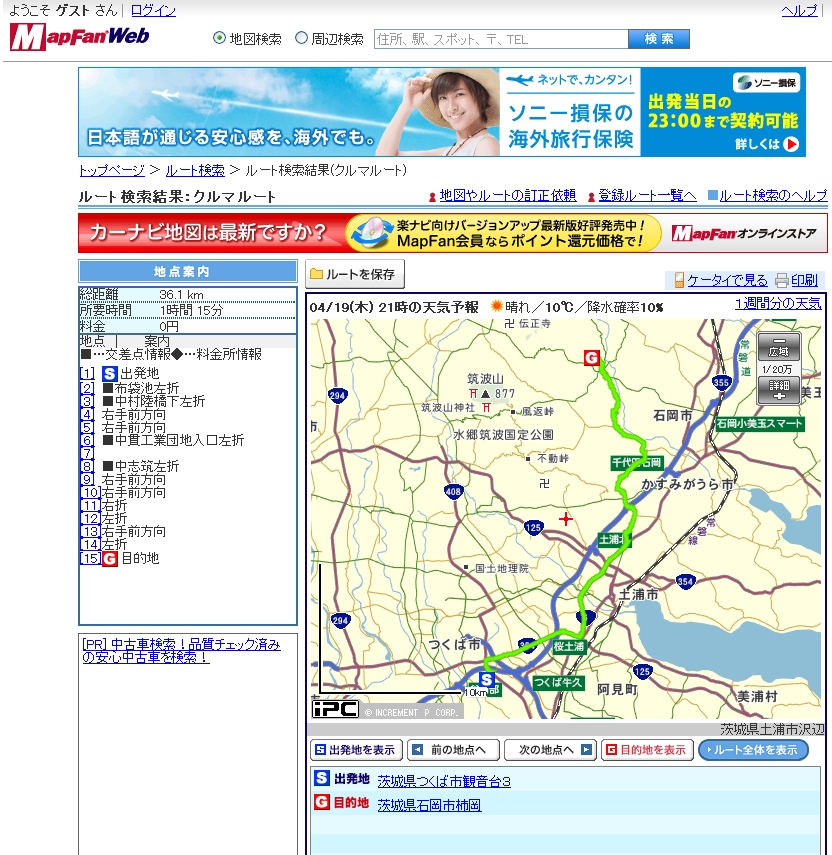Open the ルート検索 breadcrumb link
The height and width of the screenshot is (855, 832).
[x=195, y=170]
